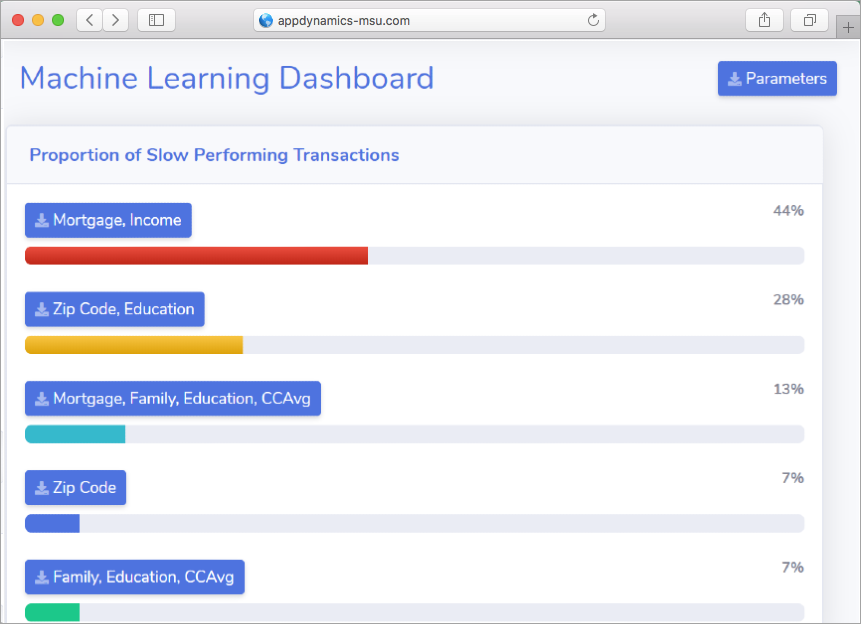Open a new tab with the plus icon
Screen dimensions: 861x624
pos(848,27)
